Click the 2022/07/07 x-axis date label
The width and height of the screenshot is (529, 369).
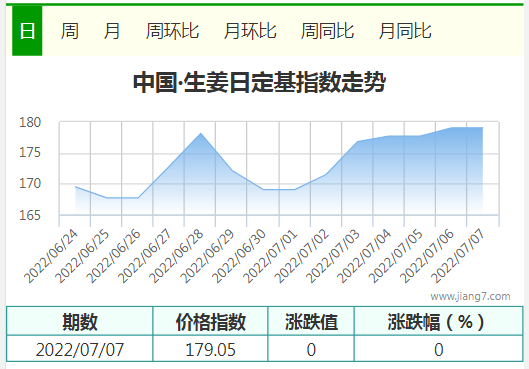pos(458,256)
